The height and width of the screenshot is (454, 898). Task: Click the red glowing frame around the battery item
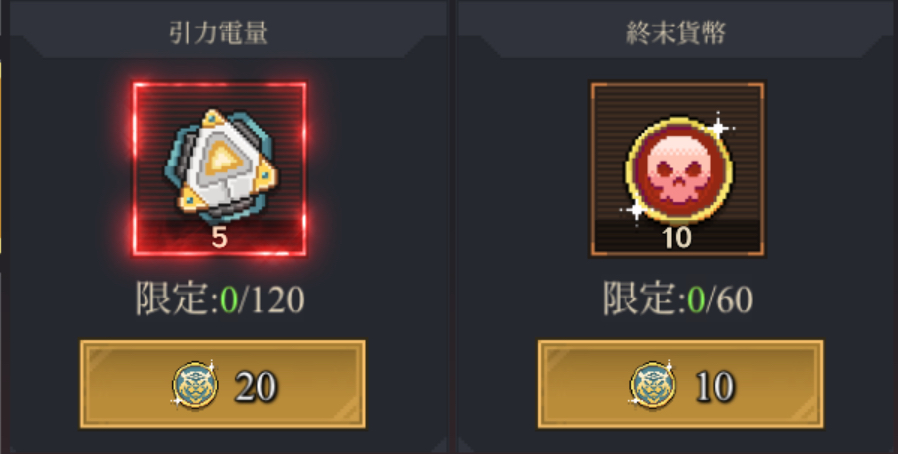pos(219,169)
